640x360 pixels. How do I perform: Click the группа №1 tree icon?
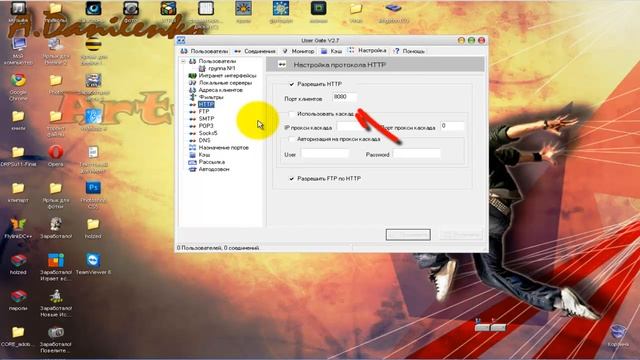point(202,68)
